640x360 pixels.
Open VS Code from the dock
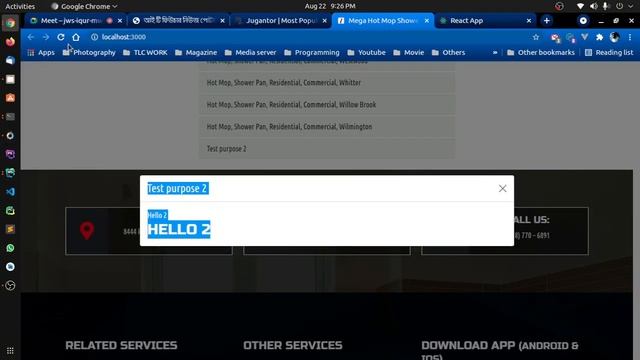coord(10,192)
